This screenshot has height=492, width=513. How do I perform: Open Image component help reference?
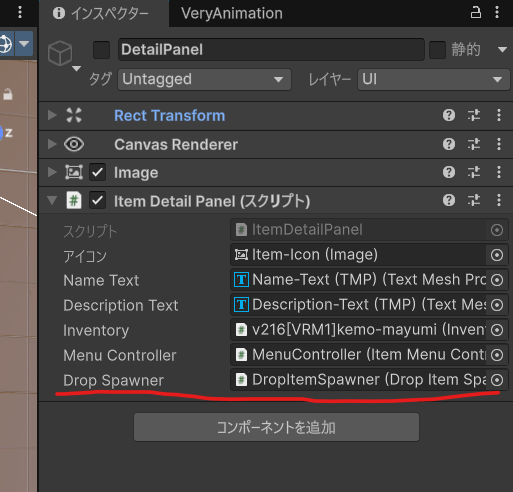tap(449, 172)
